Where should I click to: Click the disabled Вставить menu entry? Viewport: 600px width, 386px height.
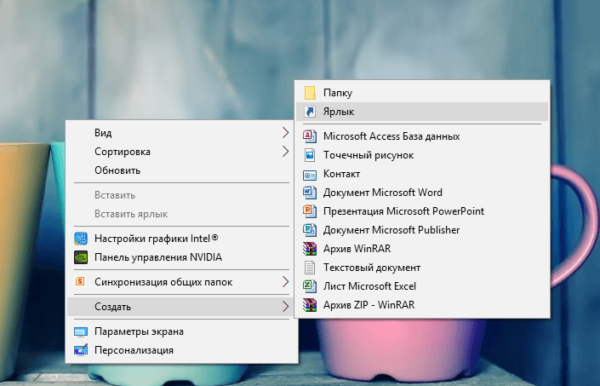pyautogui.click(x=182, y=195)
